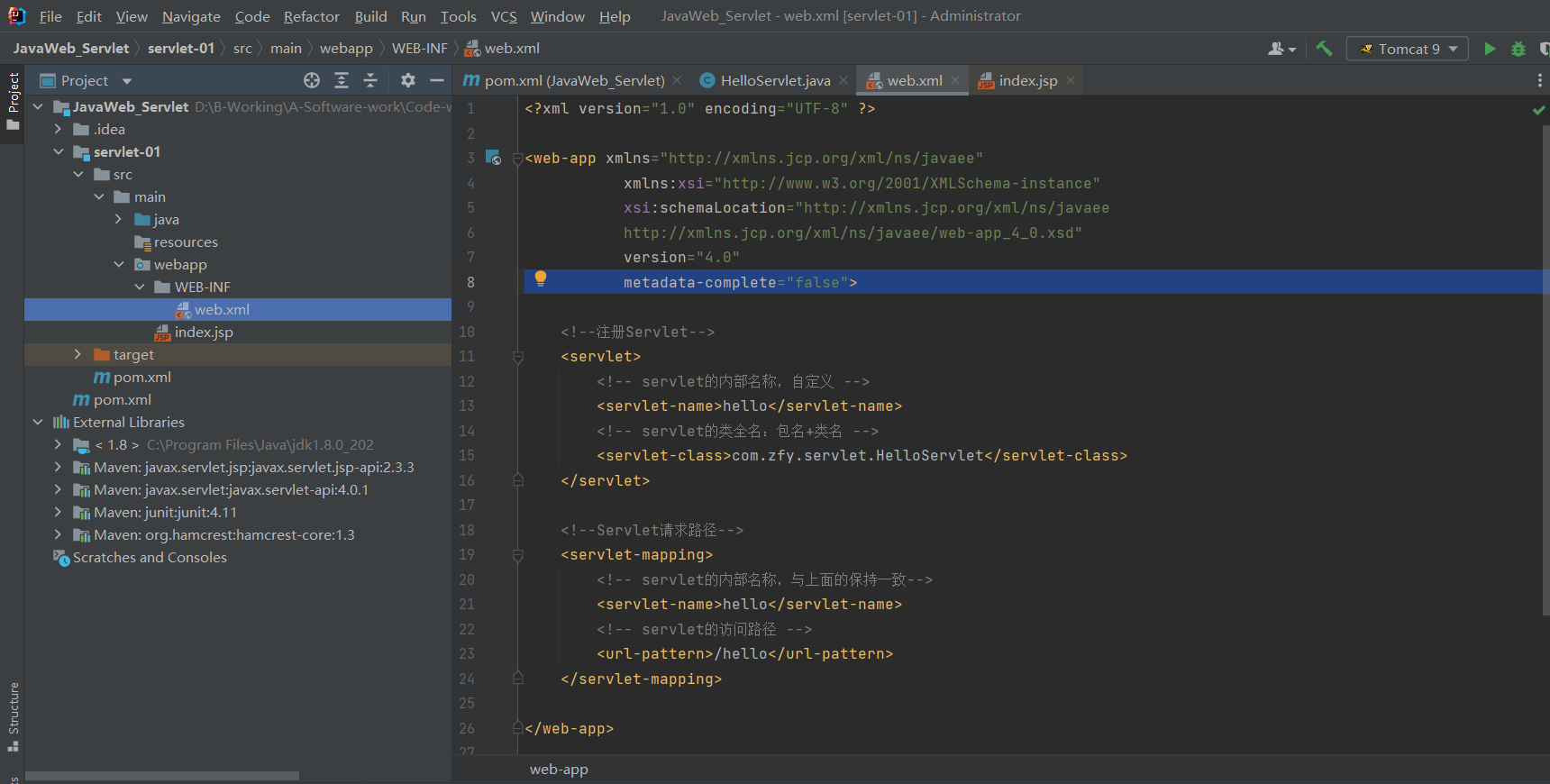The image size is (1550, 784).
Task: Select index.jsp in the project tree
Action: (x=204, y=332)
